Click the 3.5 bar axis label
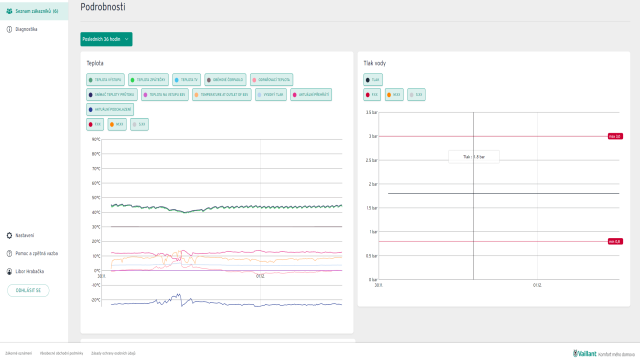Screen dimensions: 640x360 [371, 112]
